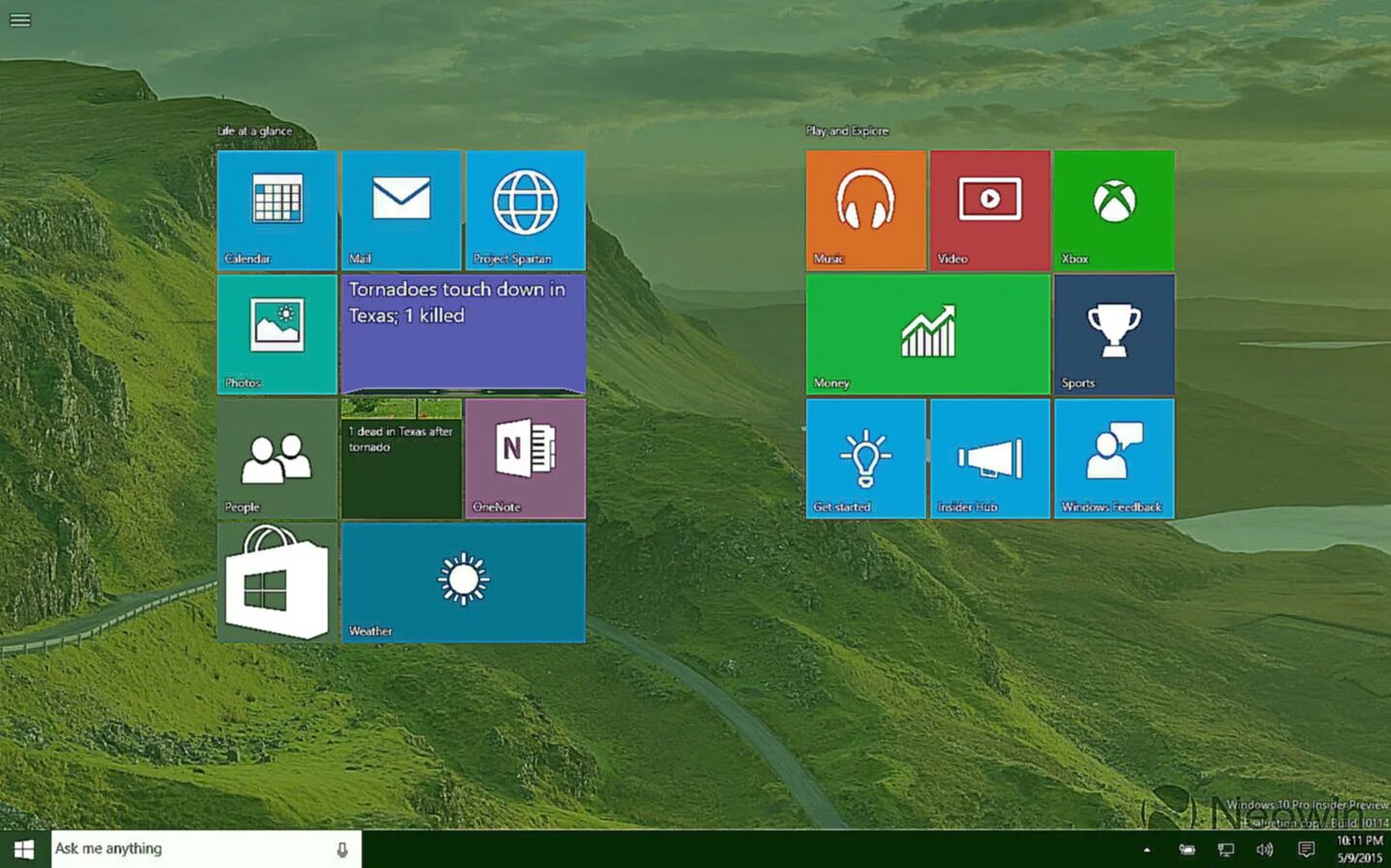Image resolution: width=1391 pixels, height=868 pixels.
Task: Open the Store shopping bag tile
Action: point(277,583)
